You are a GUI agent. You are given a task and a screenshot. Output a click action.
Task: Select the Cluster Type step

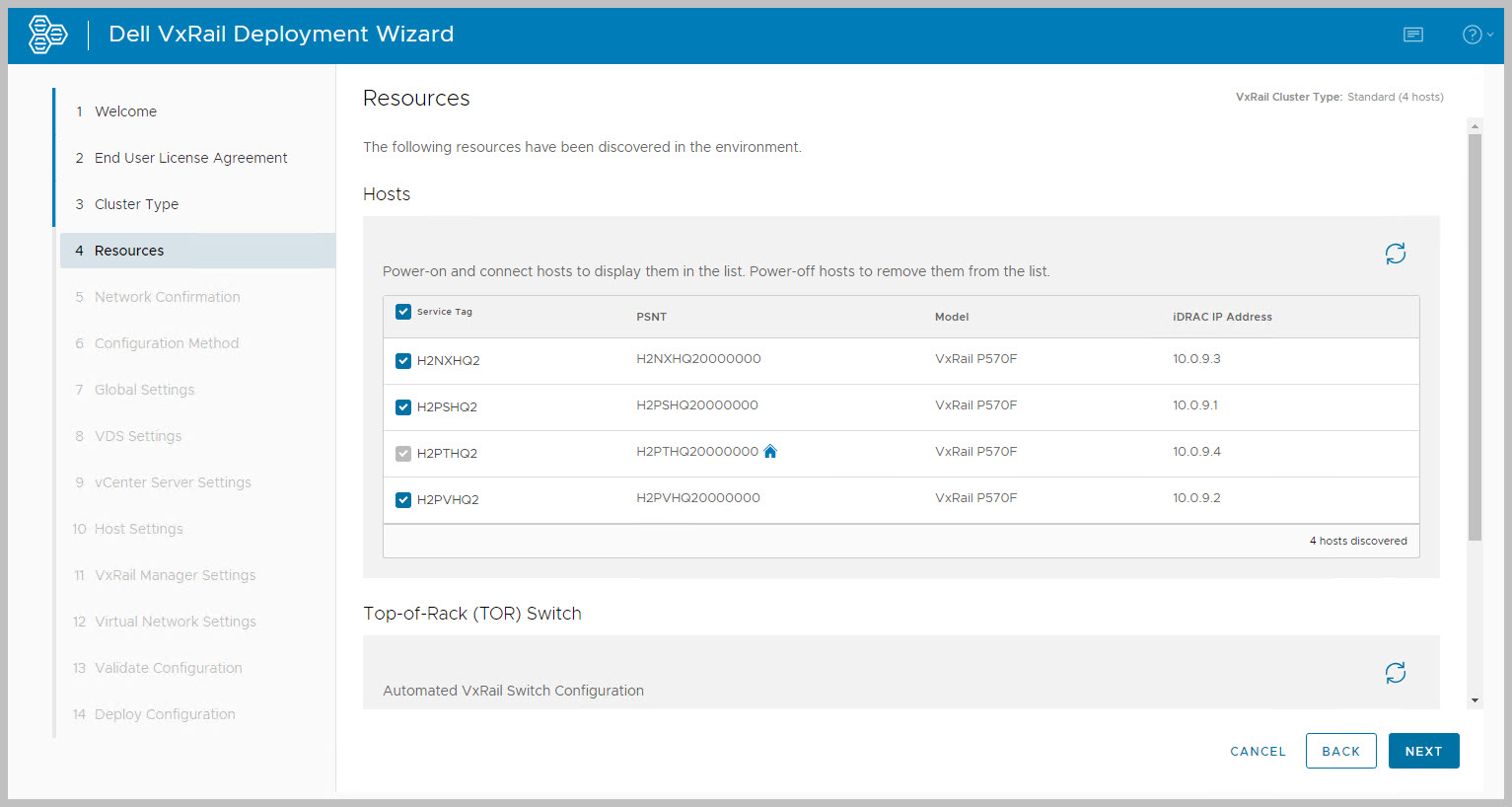(x=136, y=204)
